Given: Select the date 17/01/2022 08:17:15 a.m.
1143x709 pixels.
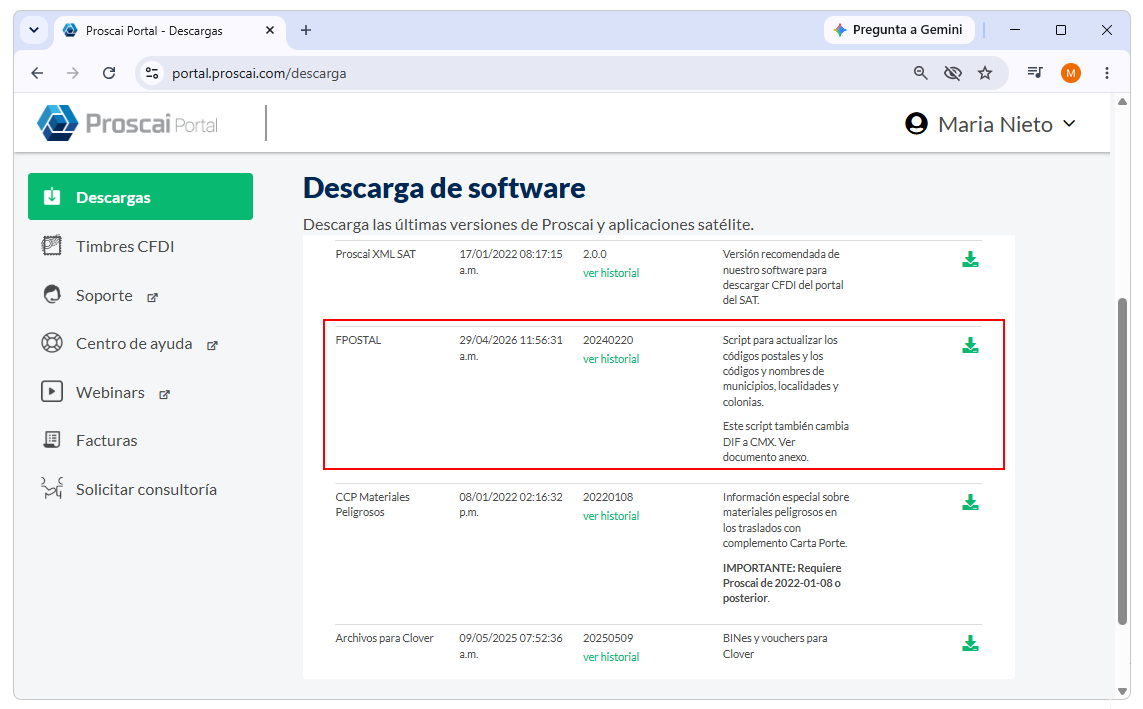Looking at the screenshot, I should click(511, 262).
